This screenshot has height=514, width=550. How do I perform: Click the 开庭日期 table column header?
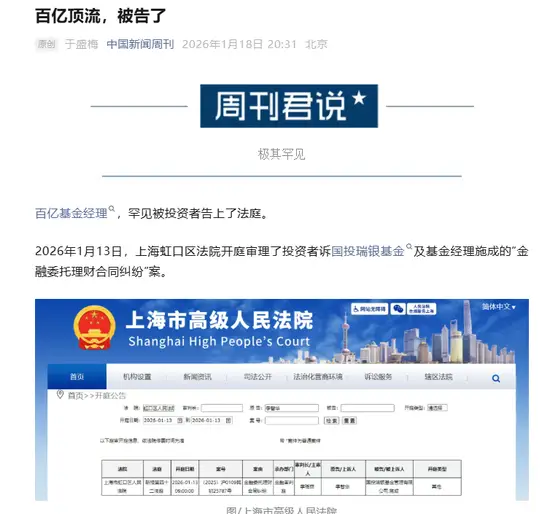pyautogui.click(x=185, y=469)
